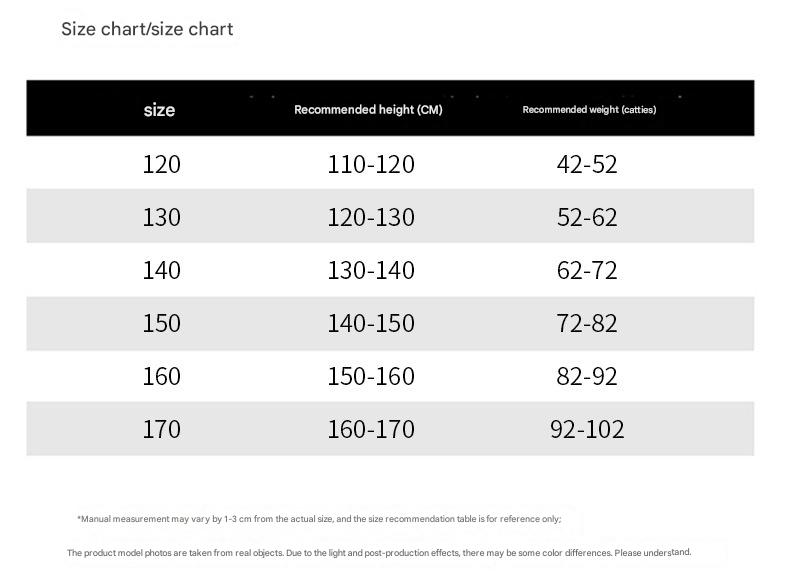790x586 pixels.
Task: Click the weight range 52-62
Action: pos(587,217)
